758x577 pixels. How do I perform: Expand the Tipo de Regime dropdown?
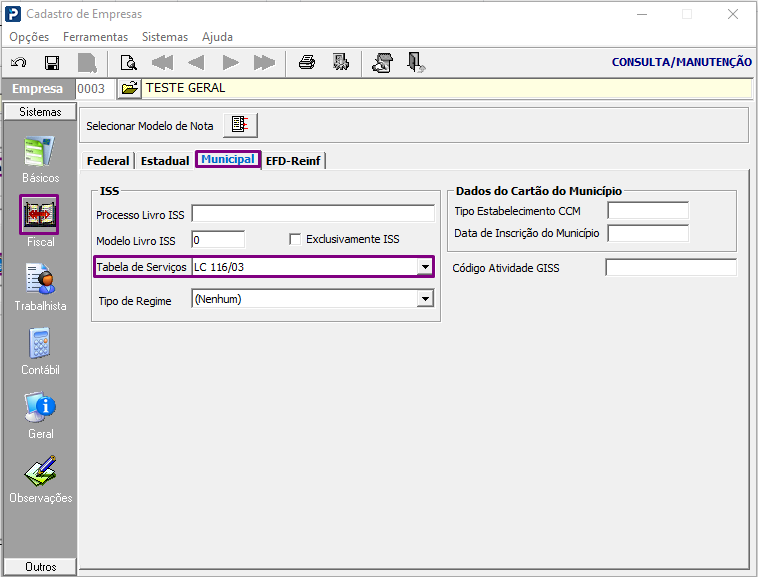tap(425, 299)
